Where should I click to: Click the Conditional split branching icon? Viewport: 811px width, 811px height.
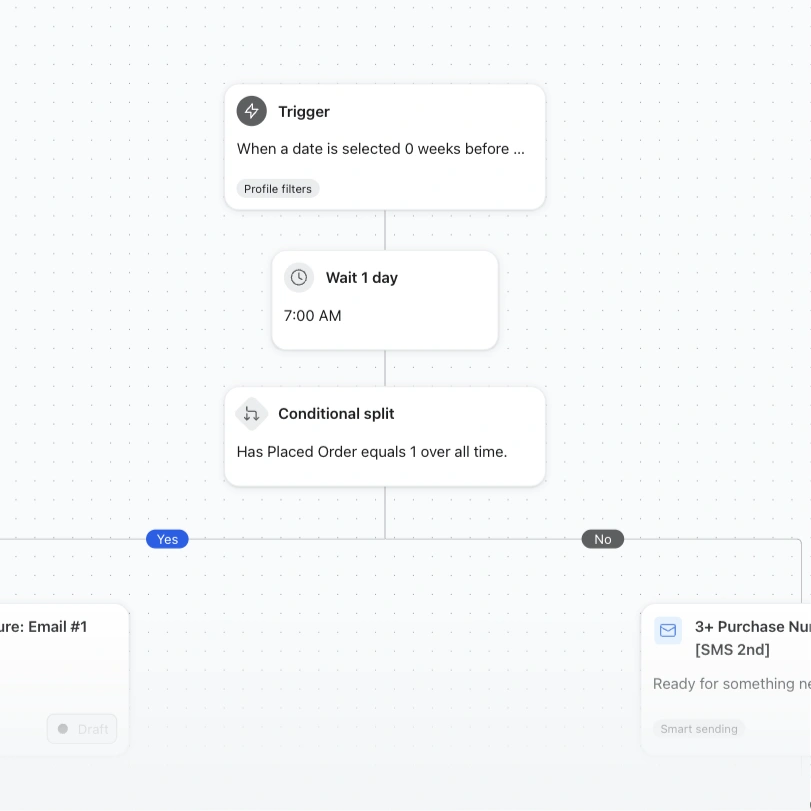(x=251, y=414)
